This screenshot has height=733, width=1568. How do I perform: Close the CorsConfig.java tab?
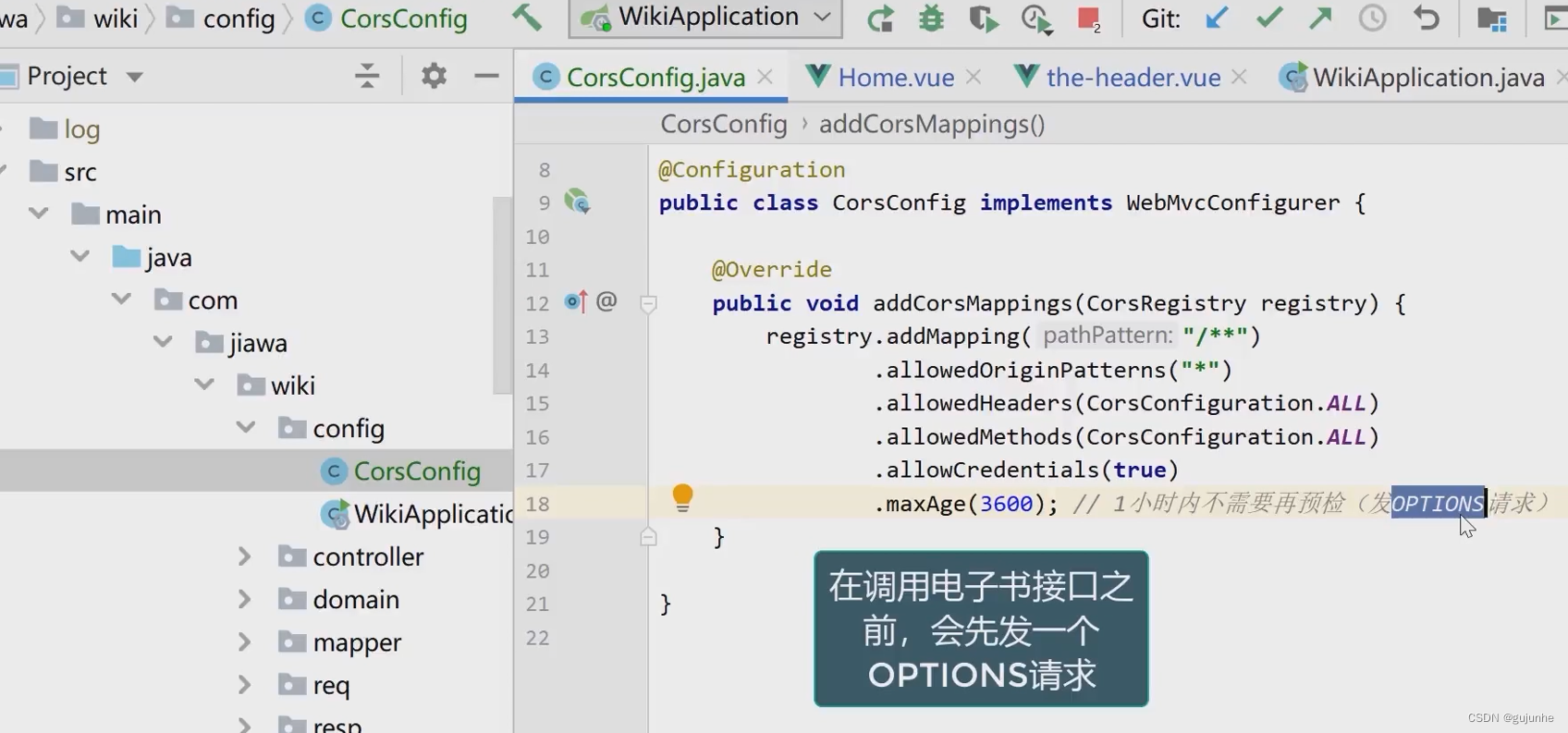point(766,78)
